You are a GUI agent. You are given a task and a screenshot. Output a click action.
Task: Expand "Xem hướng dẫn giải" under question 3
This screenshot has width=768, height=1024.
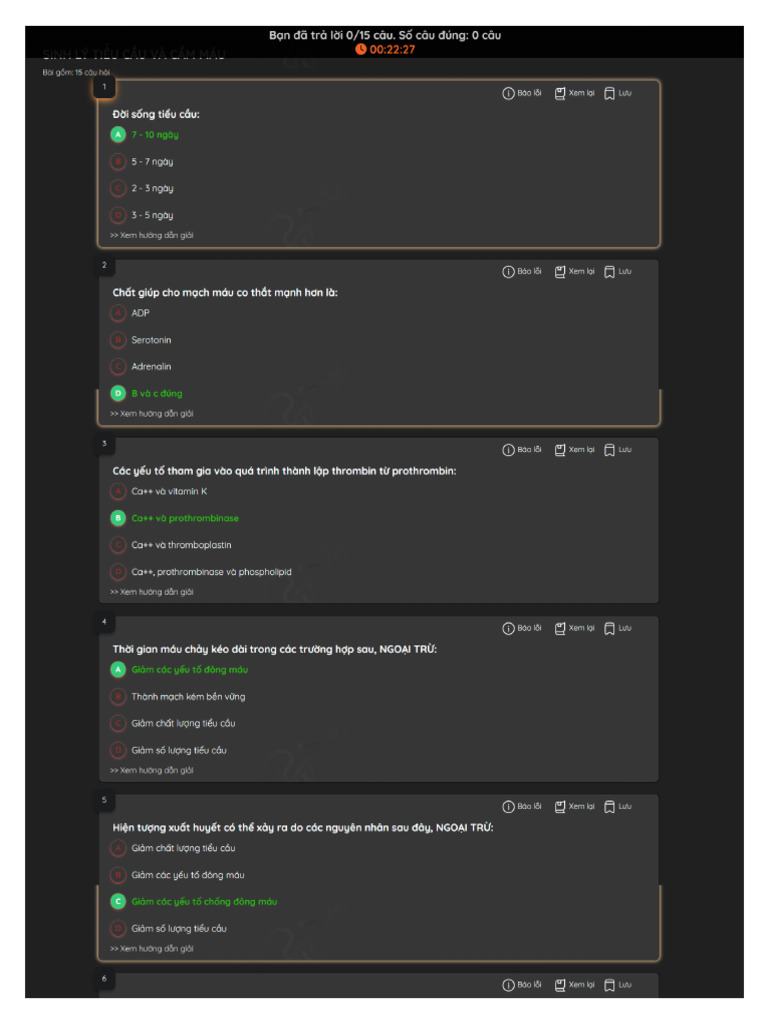coord(152,592)
